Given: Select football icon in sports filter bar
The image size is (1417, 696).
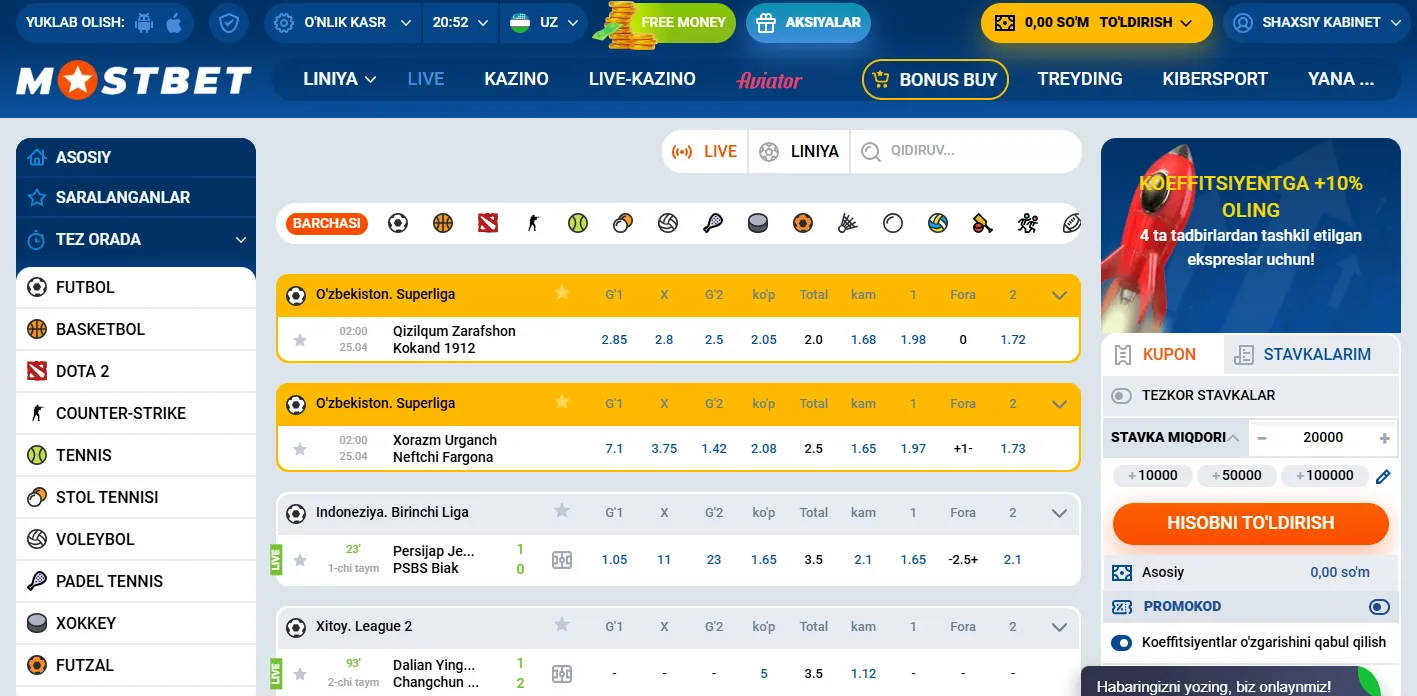Looking at the screenshot, I should [398, 223].
